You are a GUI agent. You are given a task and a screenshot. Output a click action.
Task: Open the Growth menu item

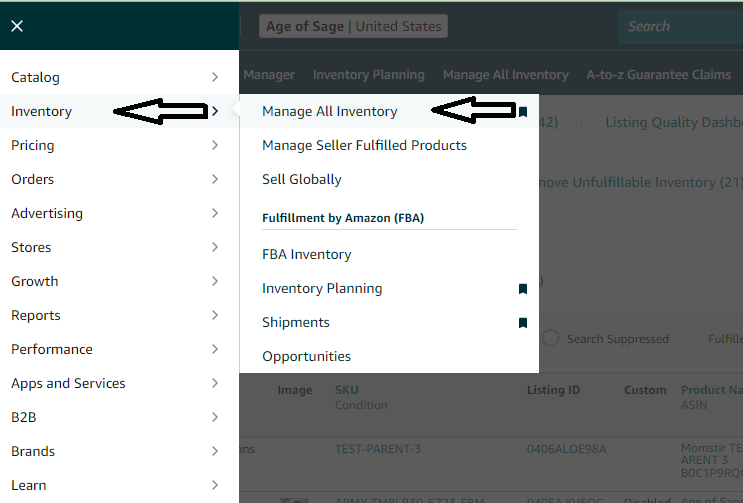coord(119,281)
